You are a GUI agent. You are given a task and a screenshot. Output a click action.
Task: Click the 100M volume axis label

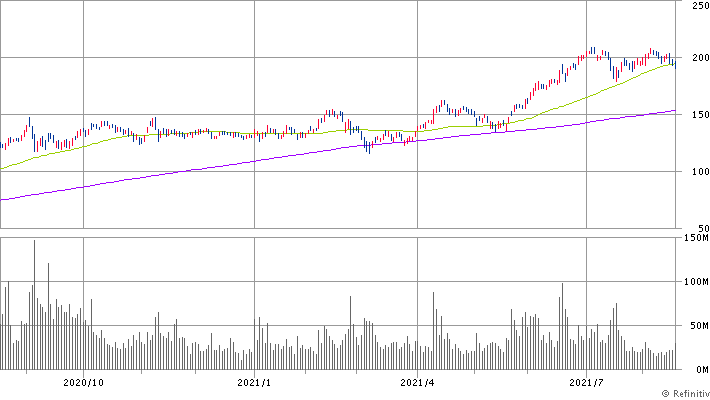tap(696, 281)
